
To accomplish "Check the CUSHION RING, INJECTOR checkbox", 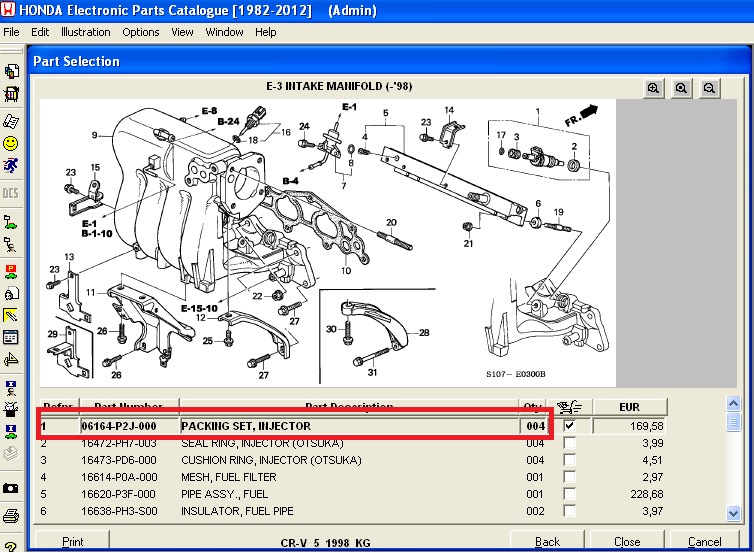I will [x=569, y=460].
